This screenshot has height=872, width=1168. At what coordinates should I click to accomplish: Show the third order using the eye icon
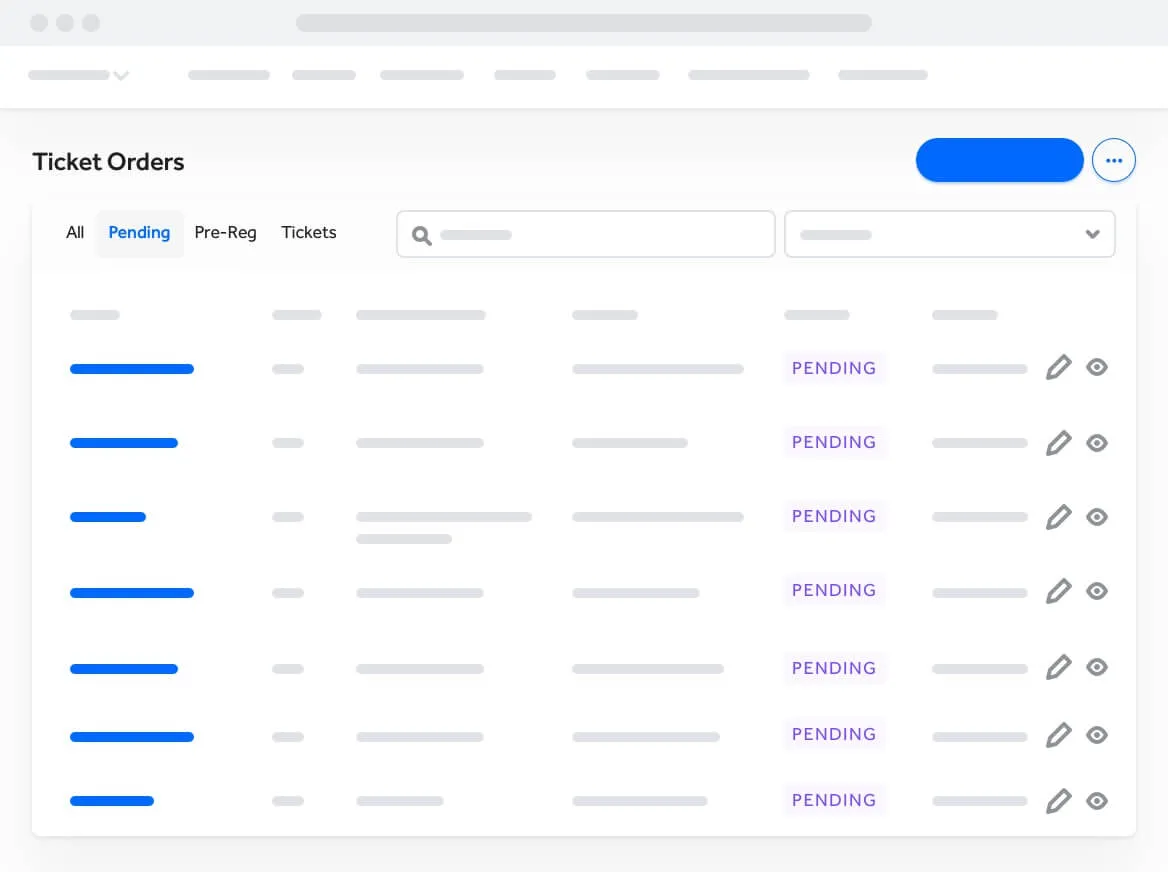[1097, 517]
